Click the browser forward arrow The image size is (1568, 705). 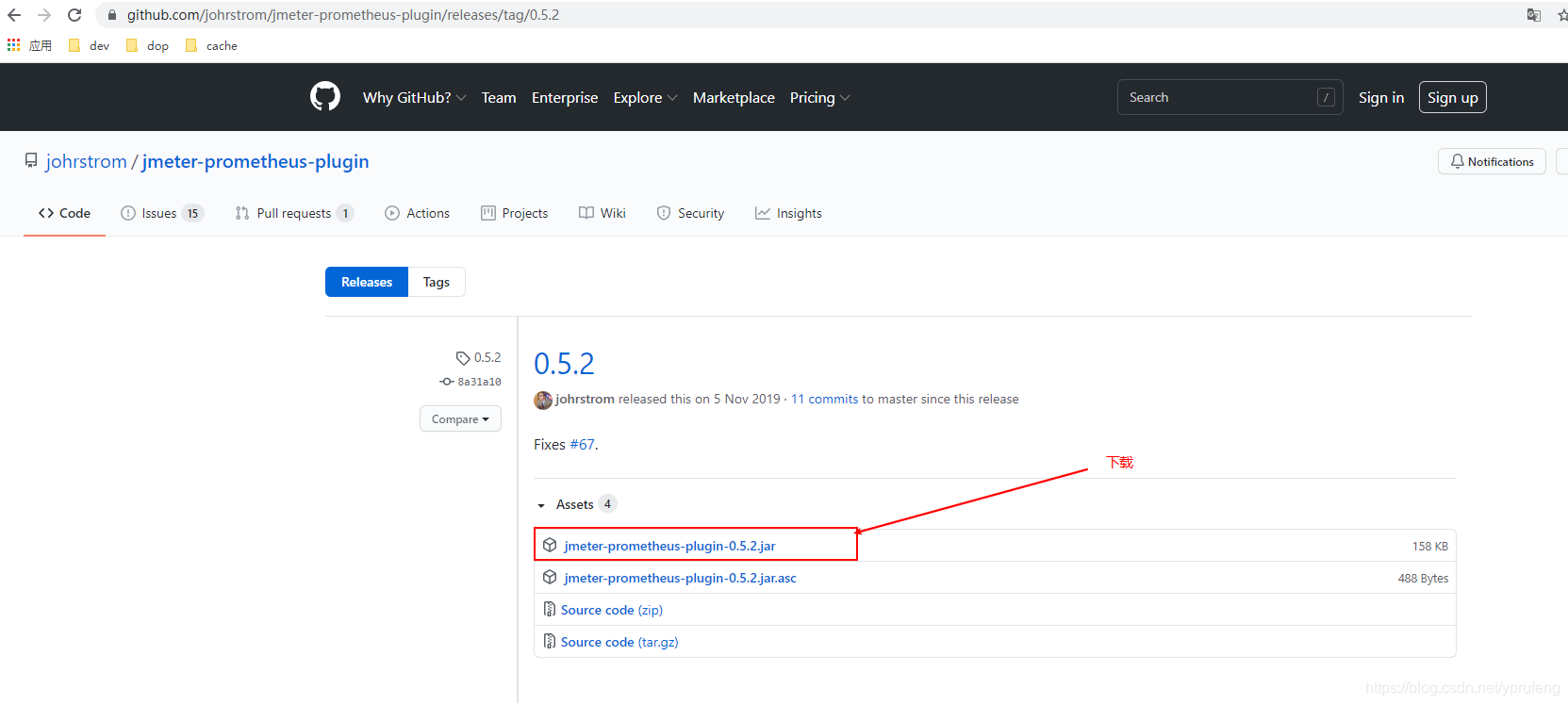[44, 15]
